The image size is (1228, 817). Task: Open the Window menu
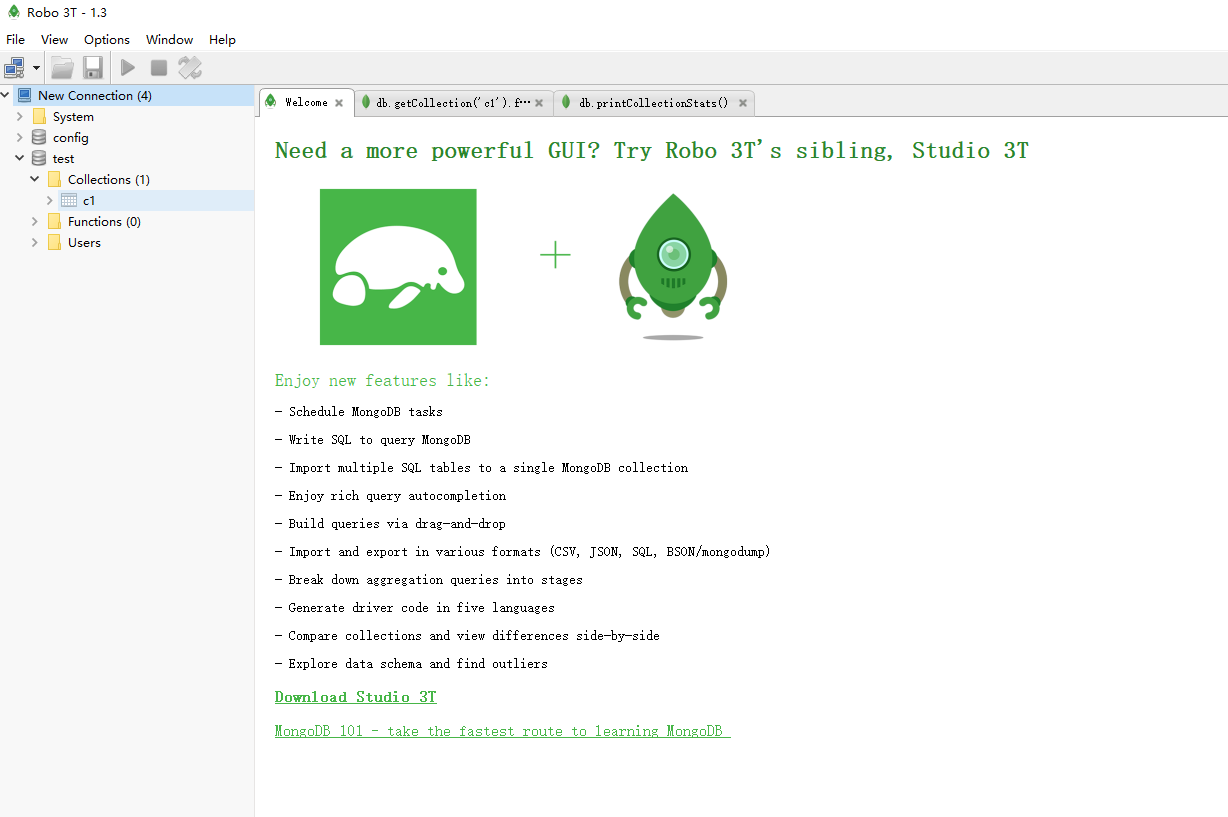(x=169, y=40)
